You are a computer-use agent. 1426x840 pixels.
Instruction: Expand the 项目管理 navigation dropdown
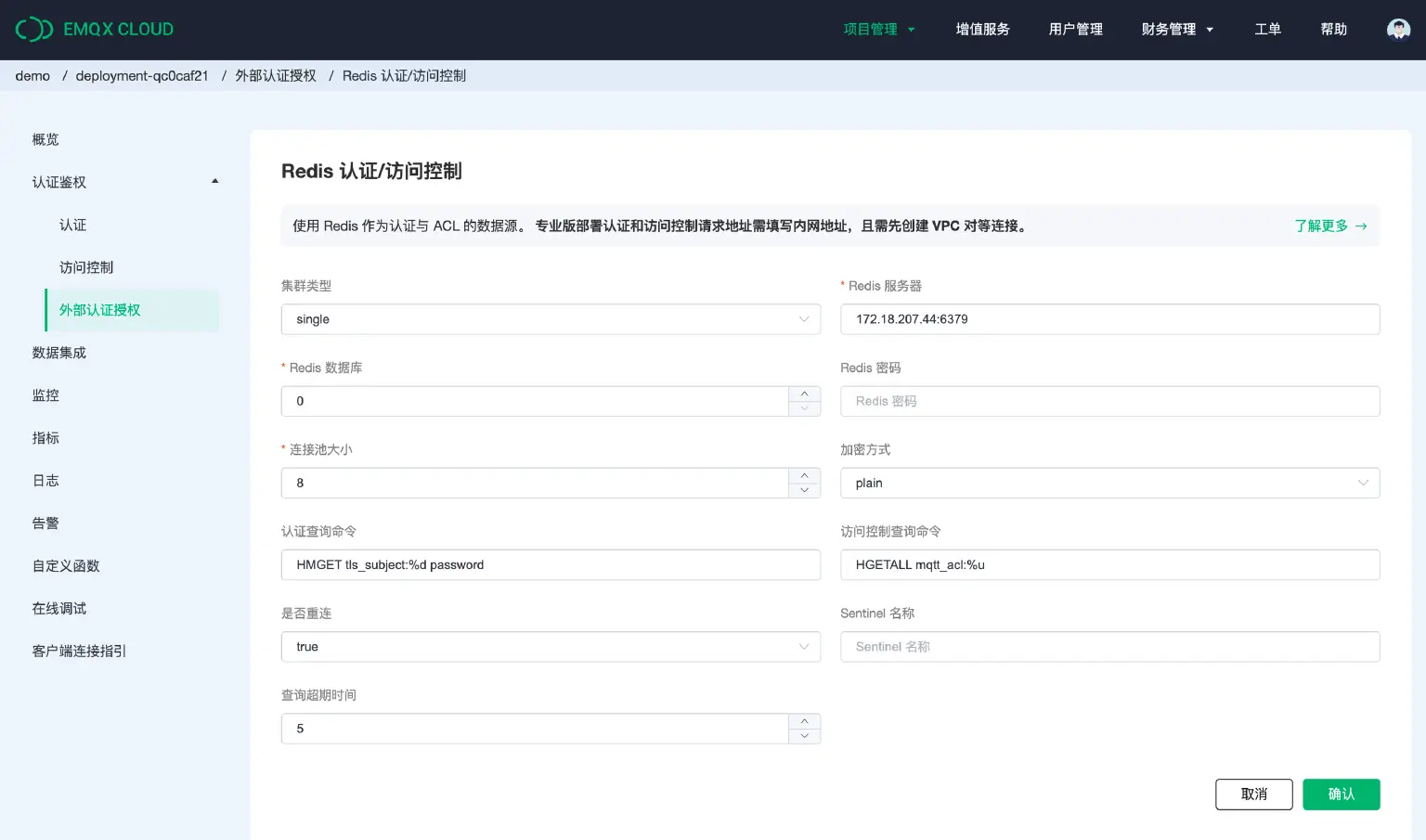coord(878,29)
